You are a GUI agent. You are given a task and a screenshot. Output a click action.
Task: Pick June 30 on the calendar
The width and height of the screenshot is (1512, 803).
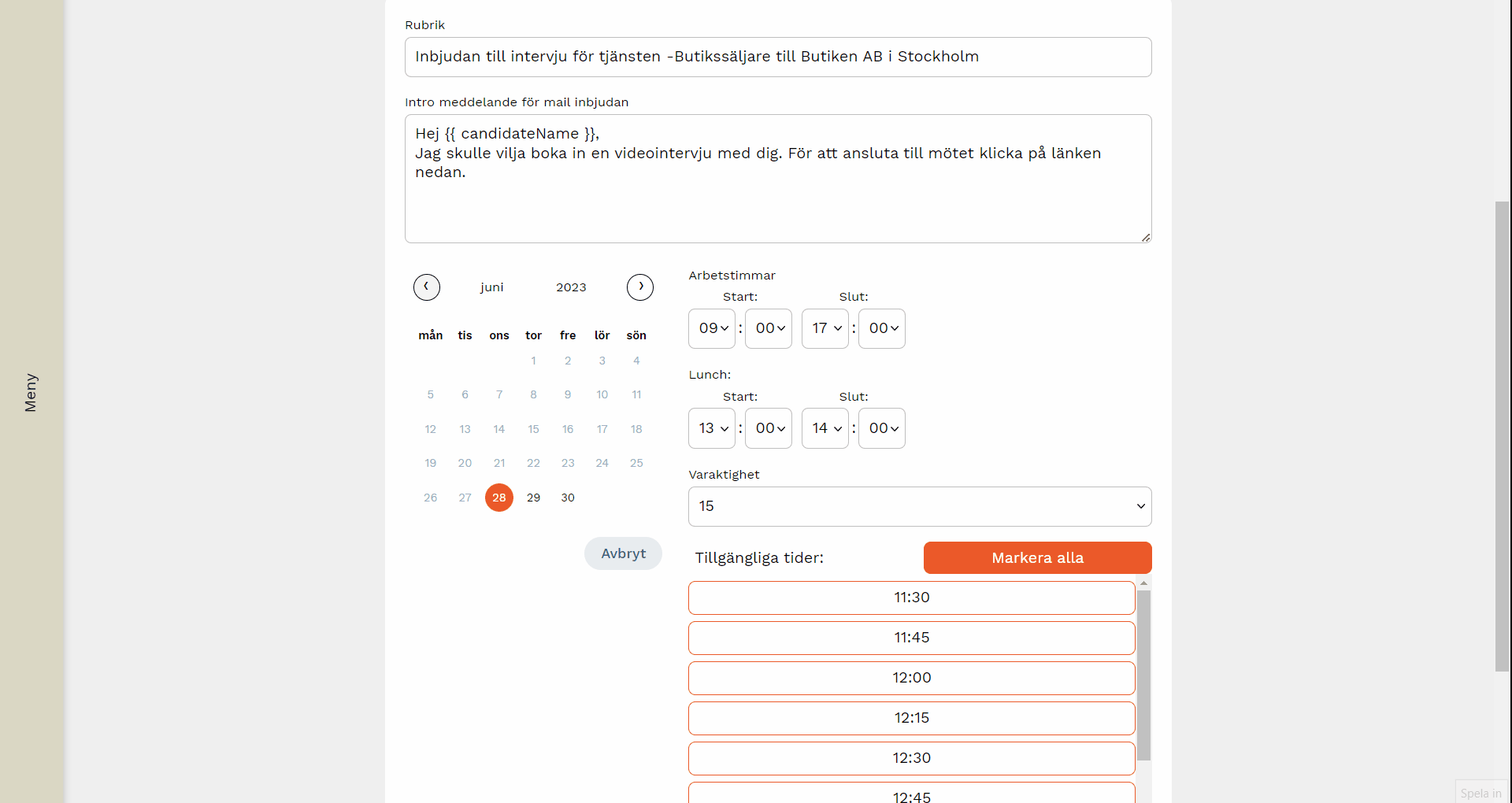point(568,498)
